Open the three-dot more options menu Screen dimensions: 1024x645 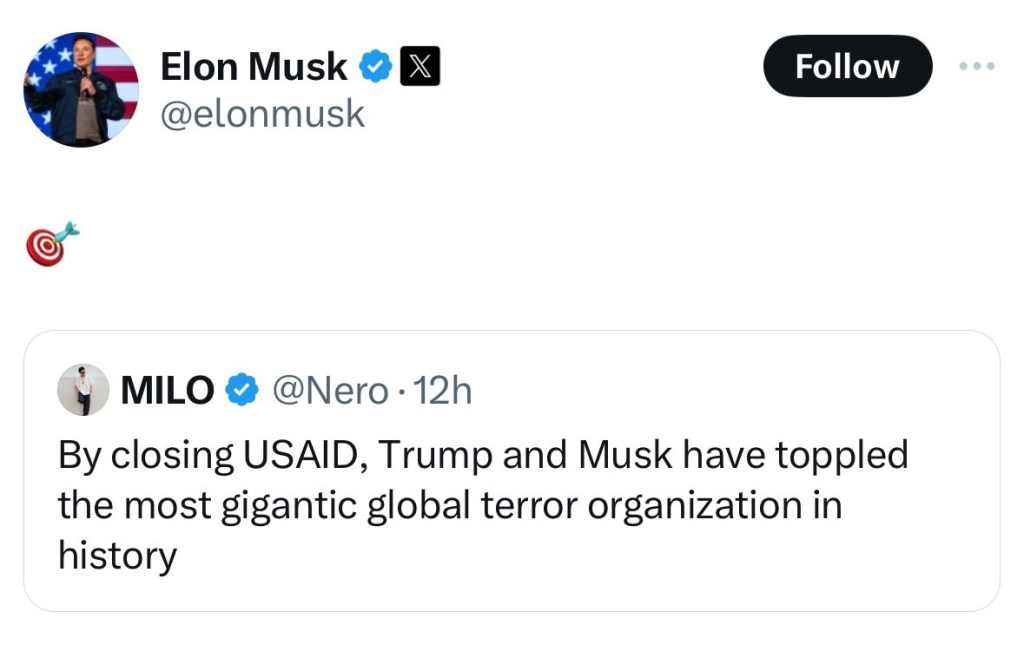[x=976, y=66]
